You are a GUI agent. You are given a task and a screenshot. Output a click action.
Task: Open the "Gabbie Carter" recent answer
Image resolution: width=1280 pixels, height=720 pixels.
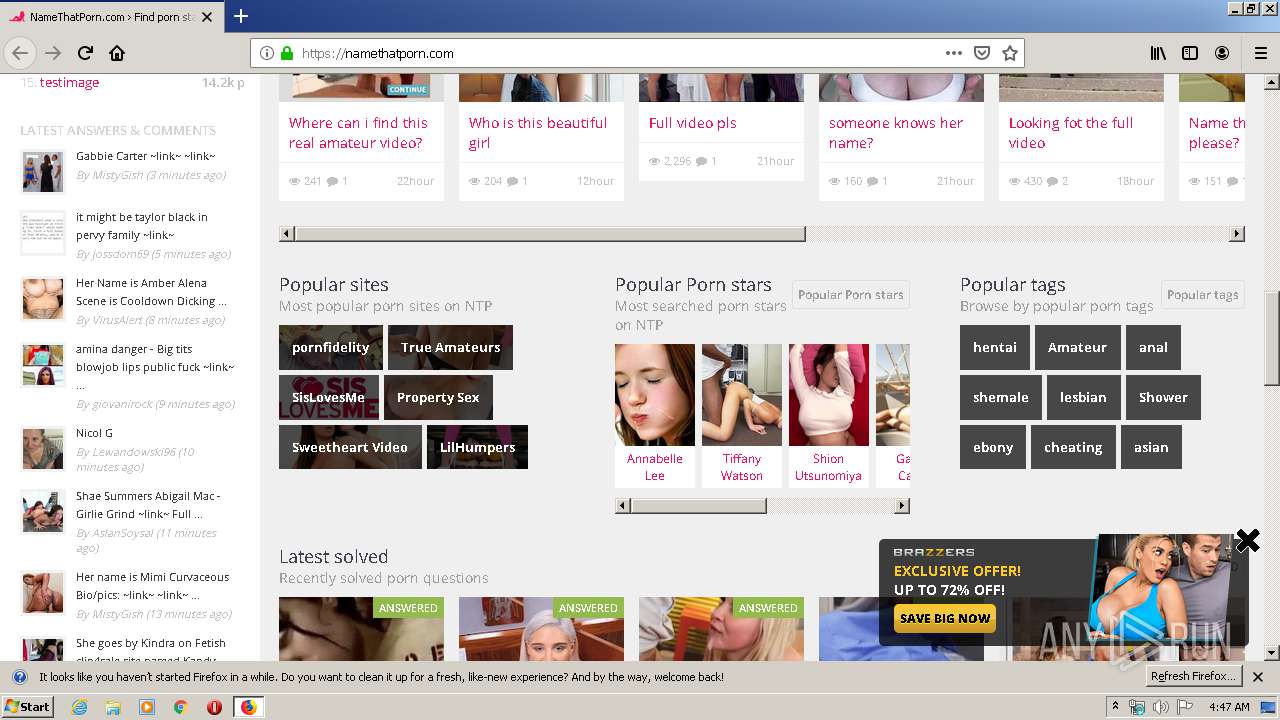tap(145, 156)
